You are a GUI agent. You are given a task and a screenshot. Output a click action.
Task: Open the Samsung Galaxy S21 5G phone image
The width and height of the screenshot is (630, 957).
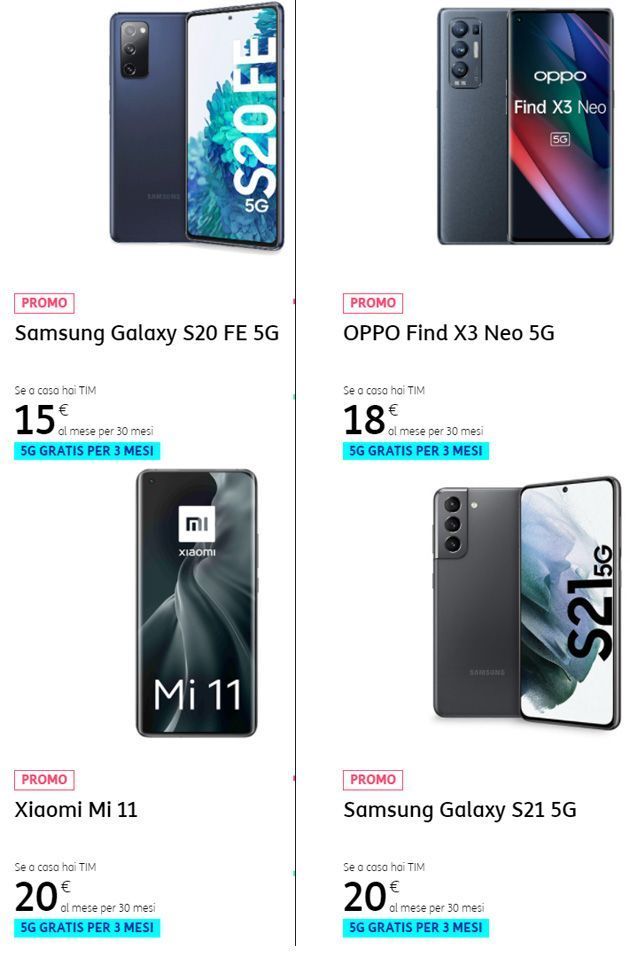pyautogui.click(x=526, y=603)
